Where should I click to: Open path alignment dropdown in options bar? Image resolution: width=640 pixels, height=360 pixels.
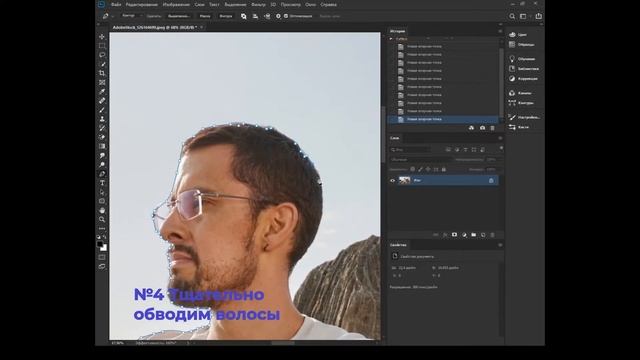pos(255,16)
